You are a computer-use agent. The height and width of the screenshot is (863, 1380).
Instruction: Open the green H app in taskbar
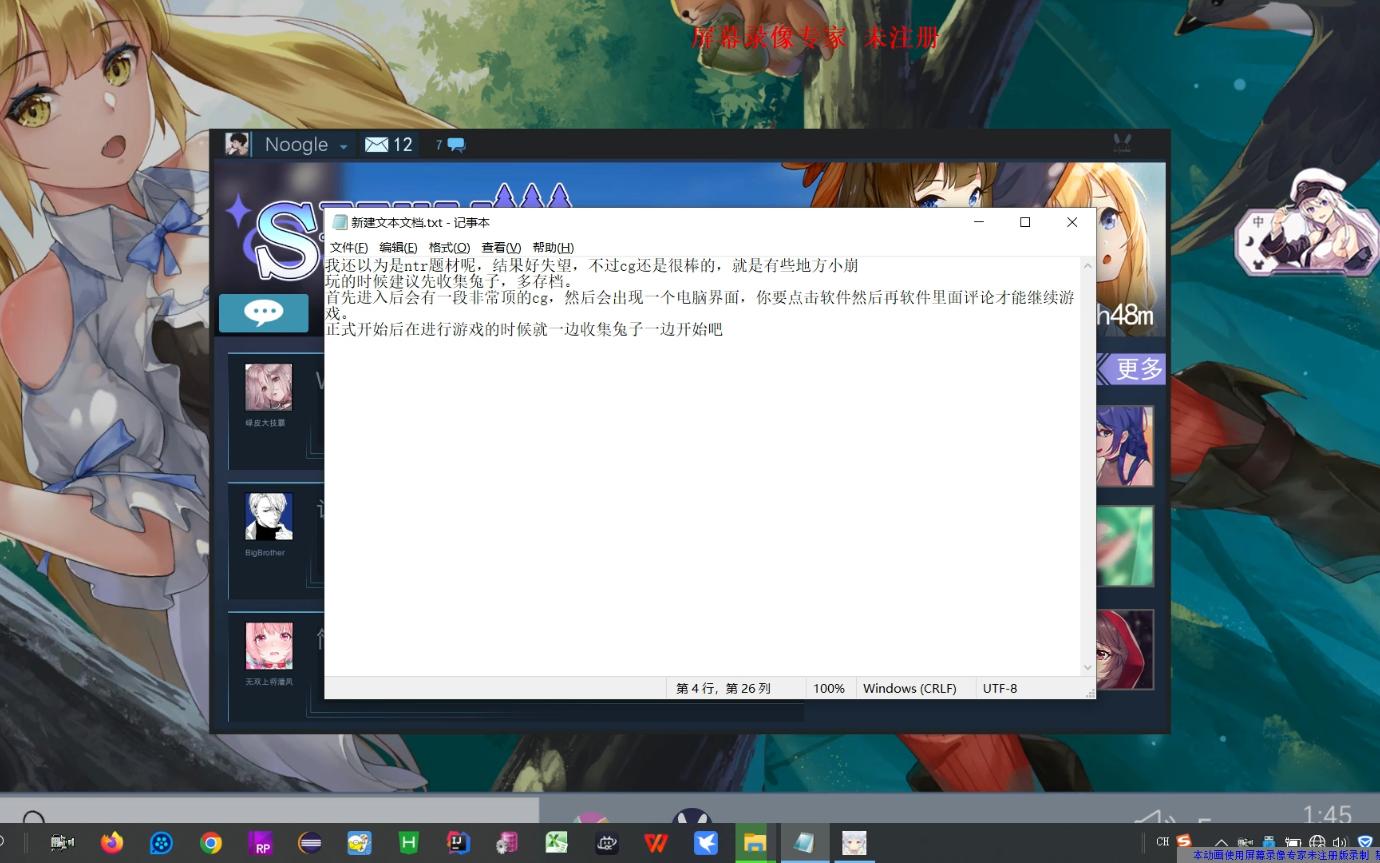click(x=408, y=843)
